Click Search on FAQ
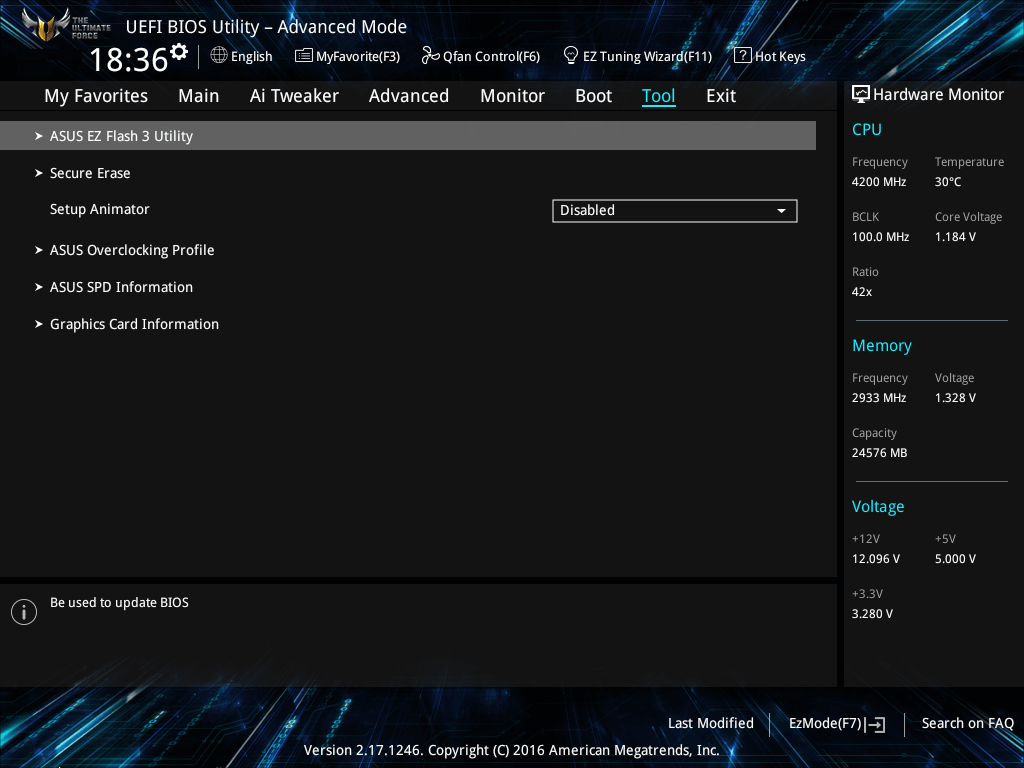Image resolution: width=1024 pixels, height=768 pixels. click(967, 724)
